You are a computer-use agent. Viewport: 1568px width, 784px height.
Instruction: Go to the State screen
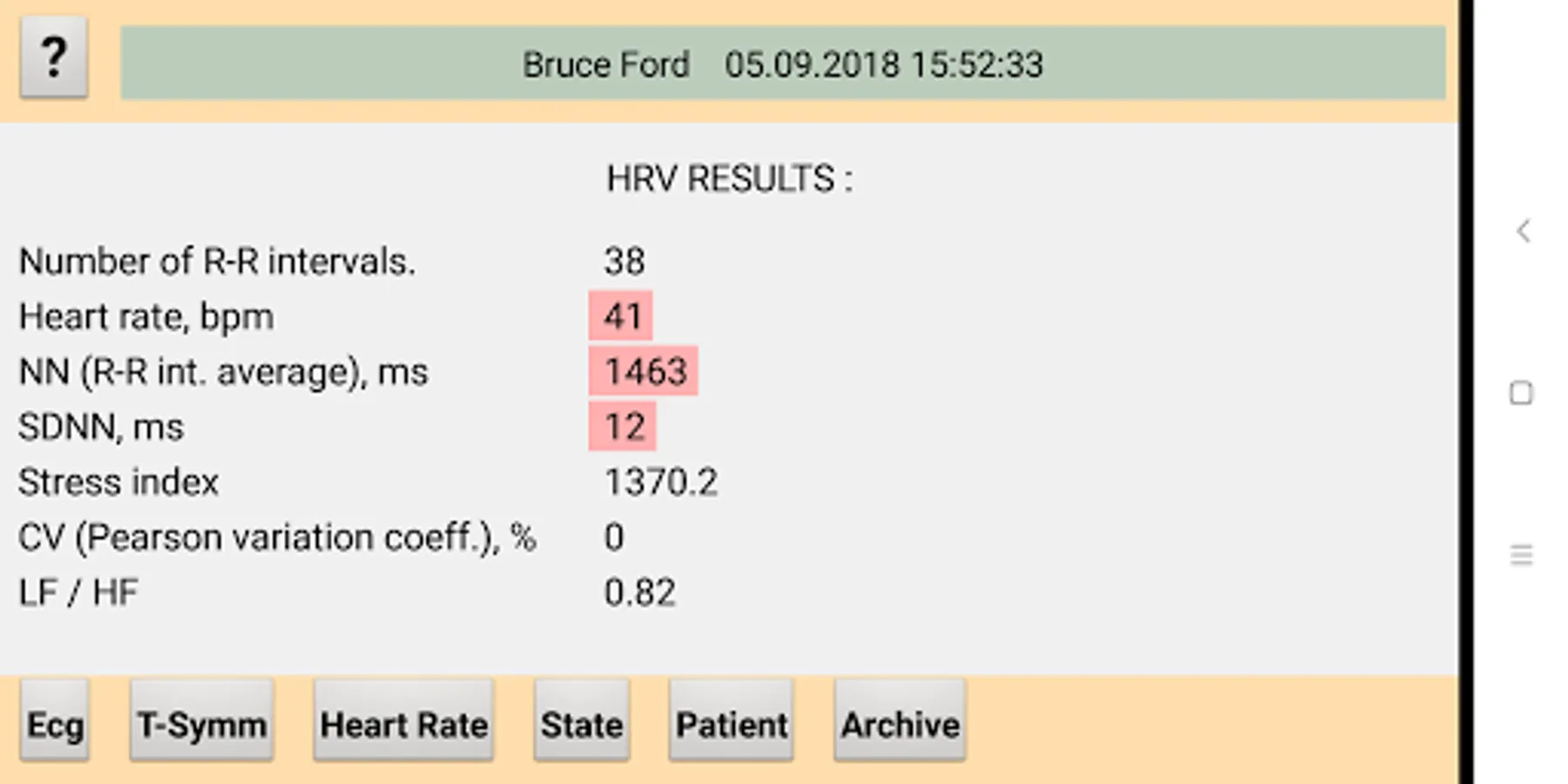(582, 723)
